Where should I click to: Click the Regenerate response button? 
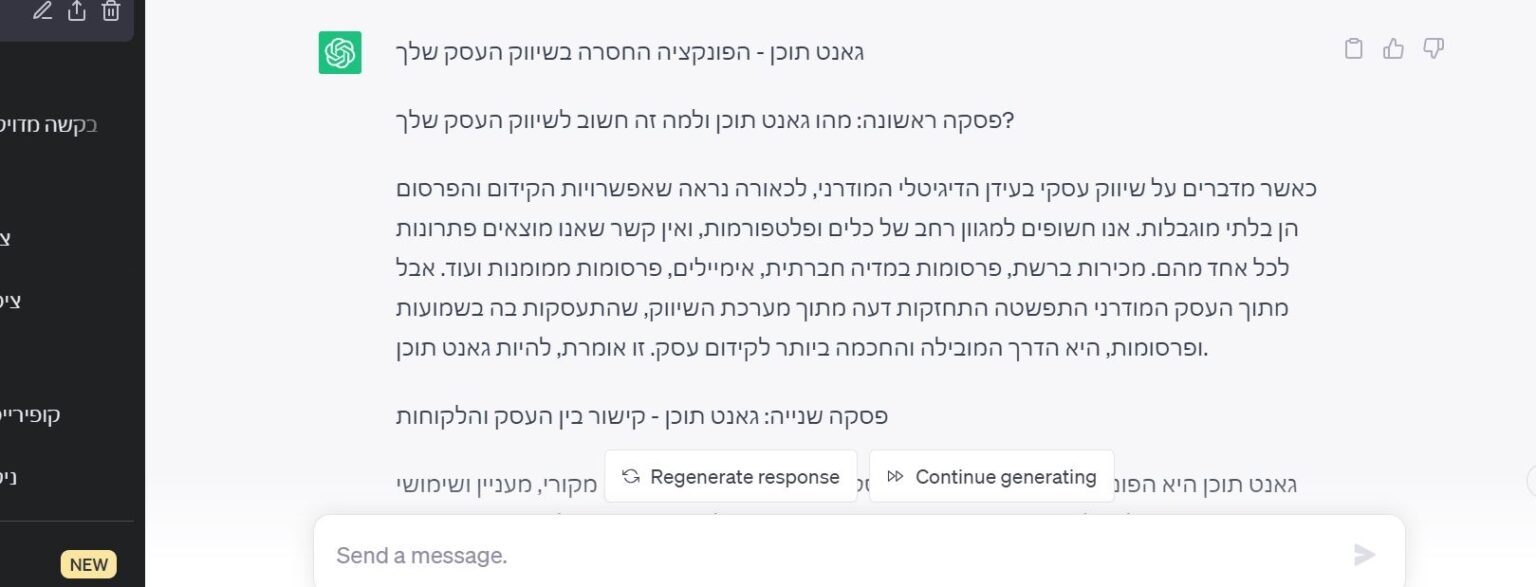[x=731, y=477]
